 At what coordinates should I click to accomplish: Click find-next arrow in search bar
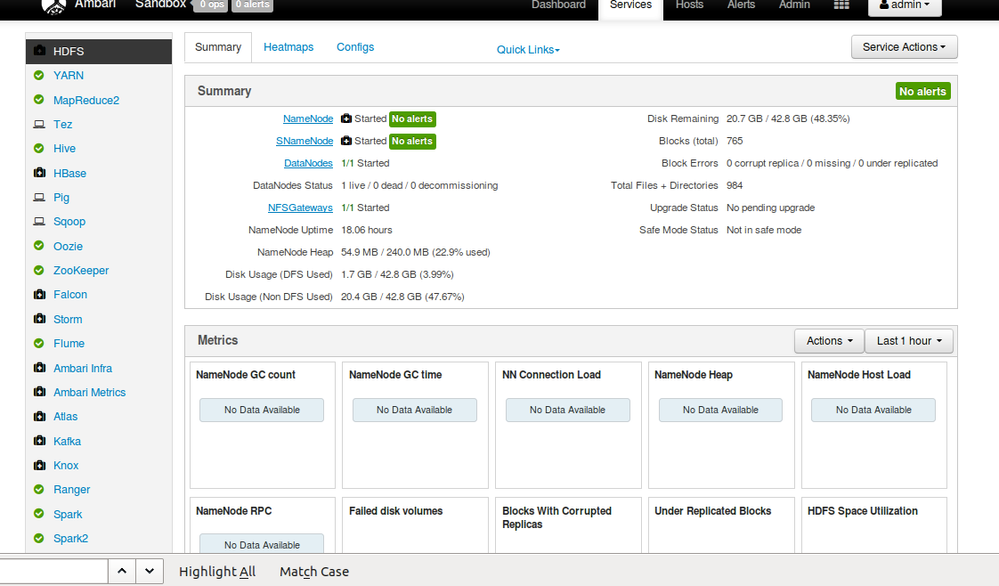[150, 571]
